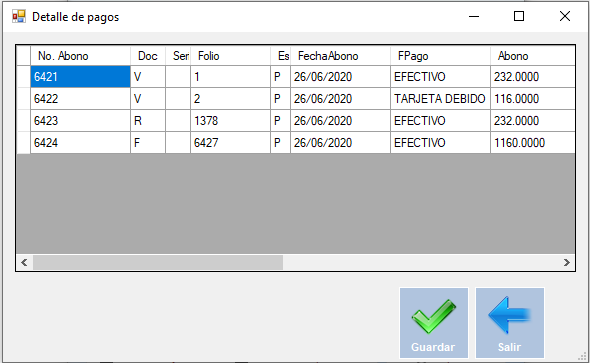Sort by the No. Abono column header
The height and width of the screenshot is (363, 590).
(80, 56)
